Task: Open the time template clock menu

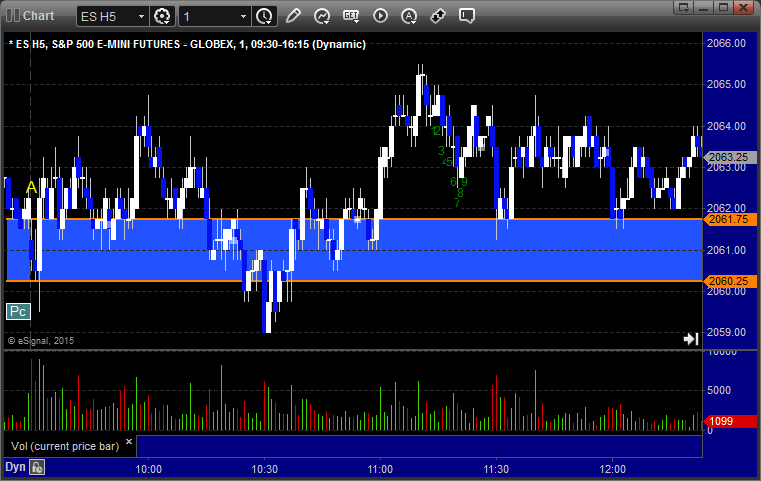Action: 264,16
